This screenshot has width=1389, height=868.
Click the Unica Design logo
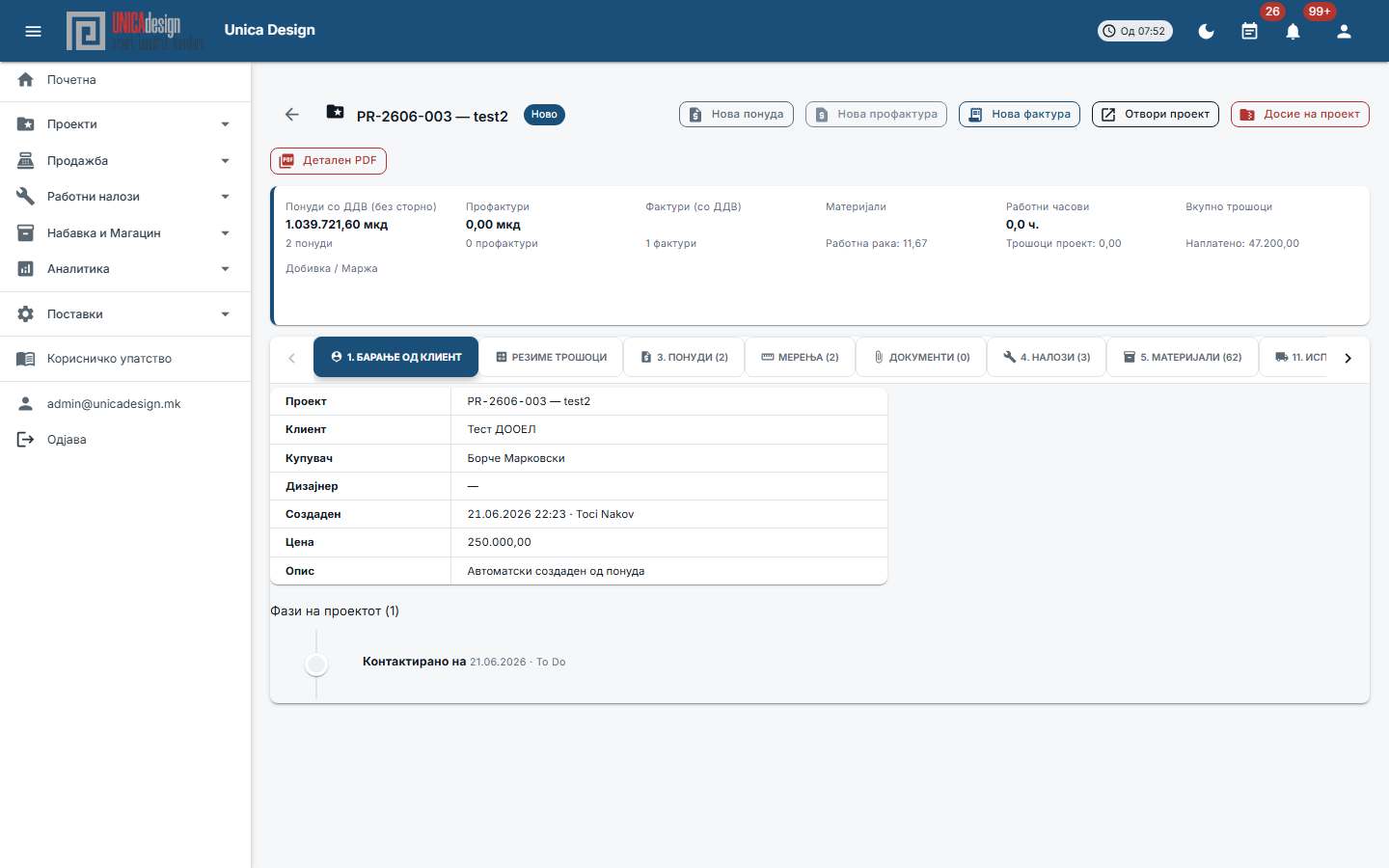click(x=134, y=31)
